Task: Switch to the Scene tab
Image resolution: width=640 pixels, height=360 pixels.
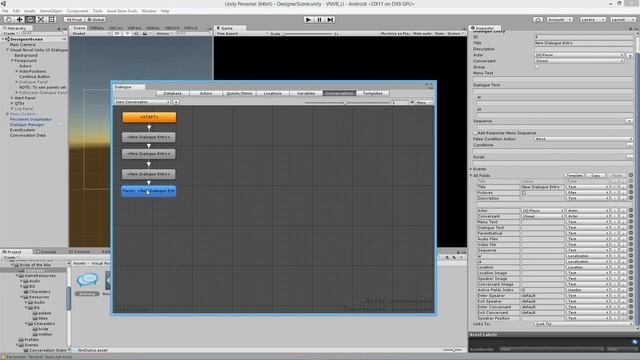Action: [78, 28]
